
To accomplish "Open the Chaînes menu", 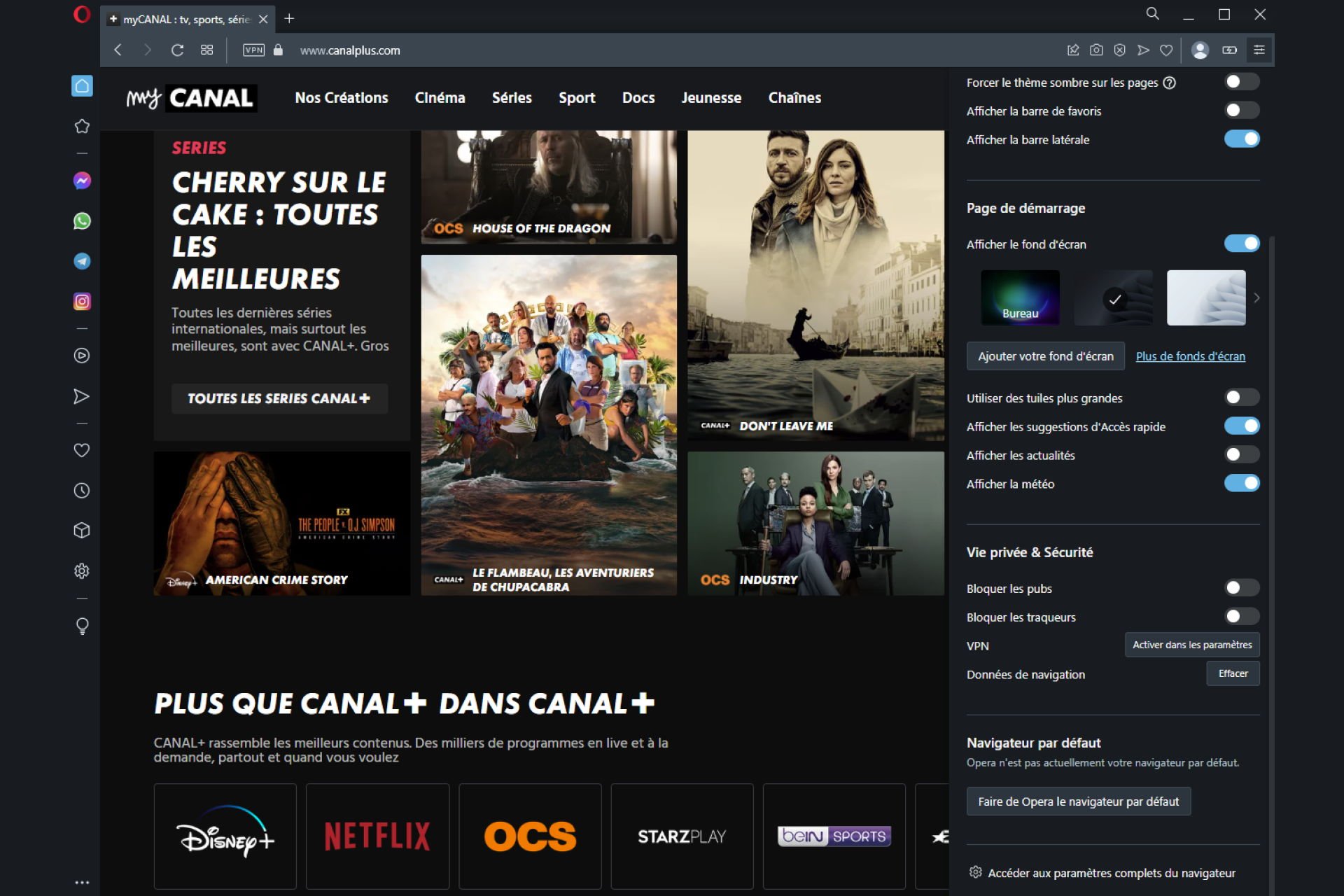I will (794, 98).
